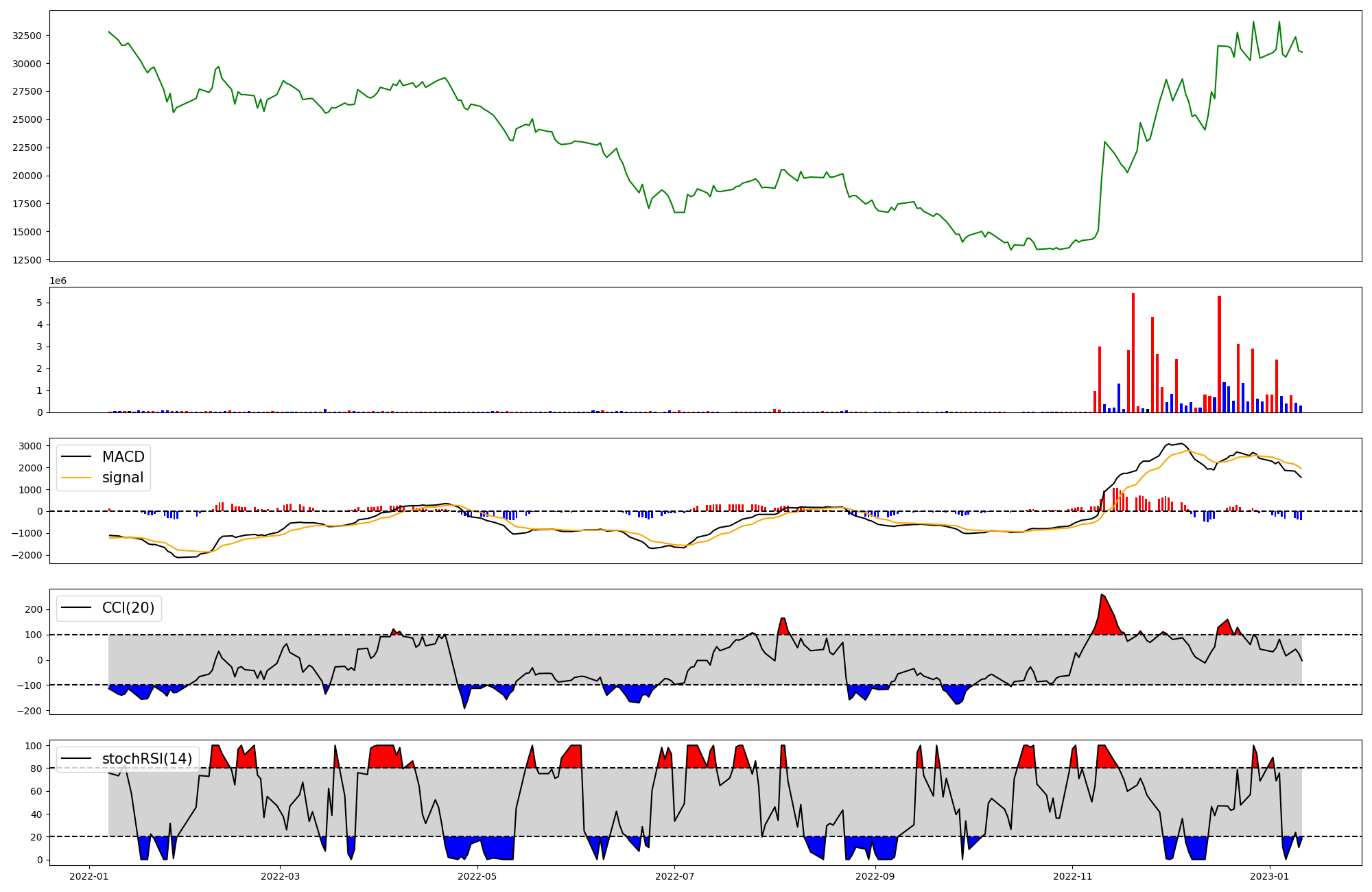Click the 2022-07 date tick label
The image size is (1372, 892).
[674, 876]
